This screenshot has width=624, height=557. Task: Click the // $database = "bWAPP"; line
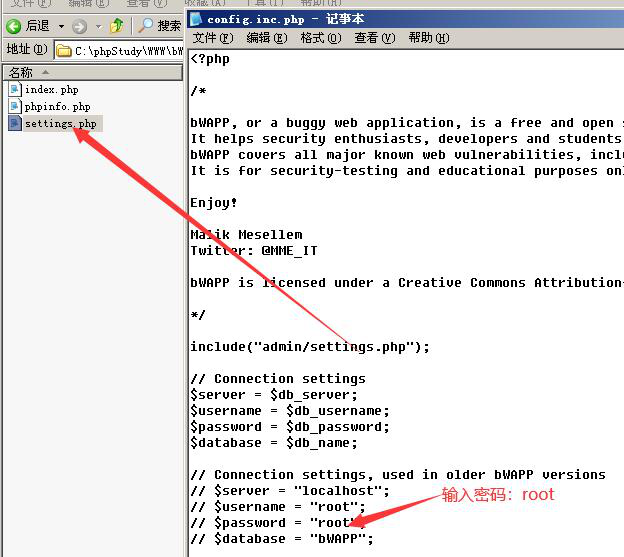tap(282, 539)
